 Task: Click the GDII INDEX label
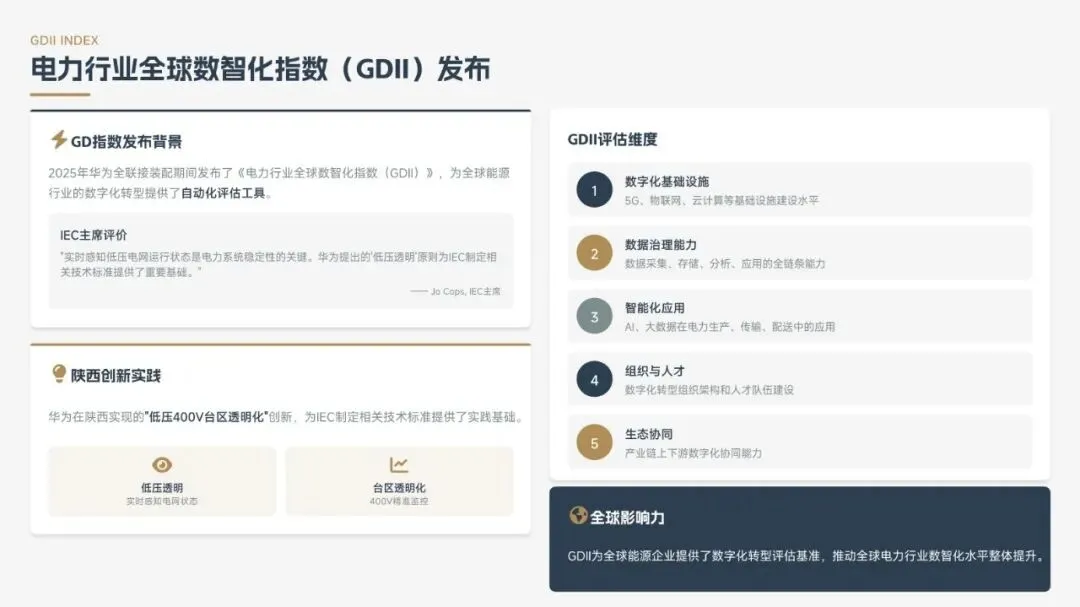coord(64,41)
